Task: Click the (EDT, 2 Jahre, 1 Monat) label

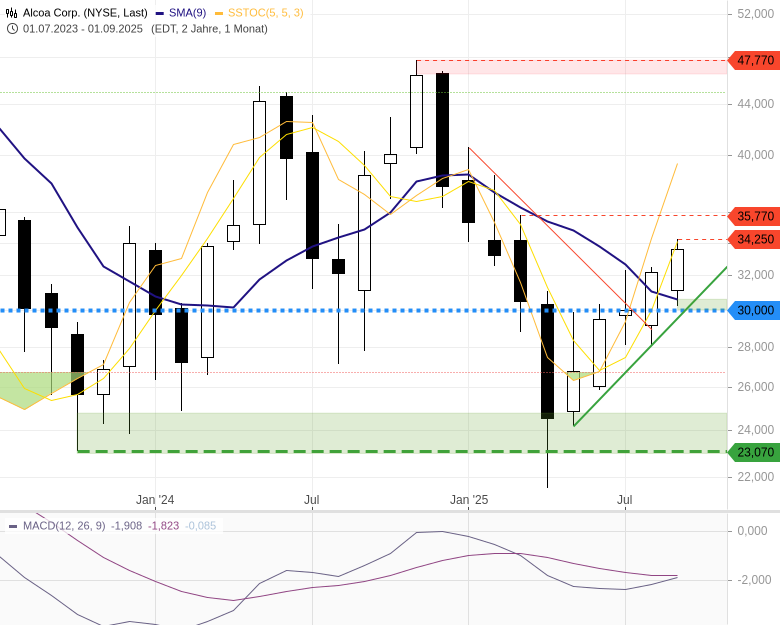Action: (x=209, y=29)
